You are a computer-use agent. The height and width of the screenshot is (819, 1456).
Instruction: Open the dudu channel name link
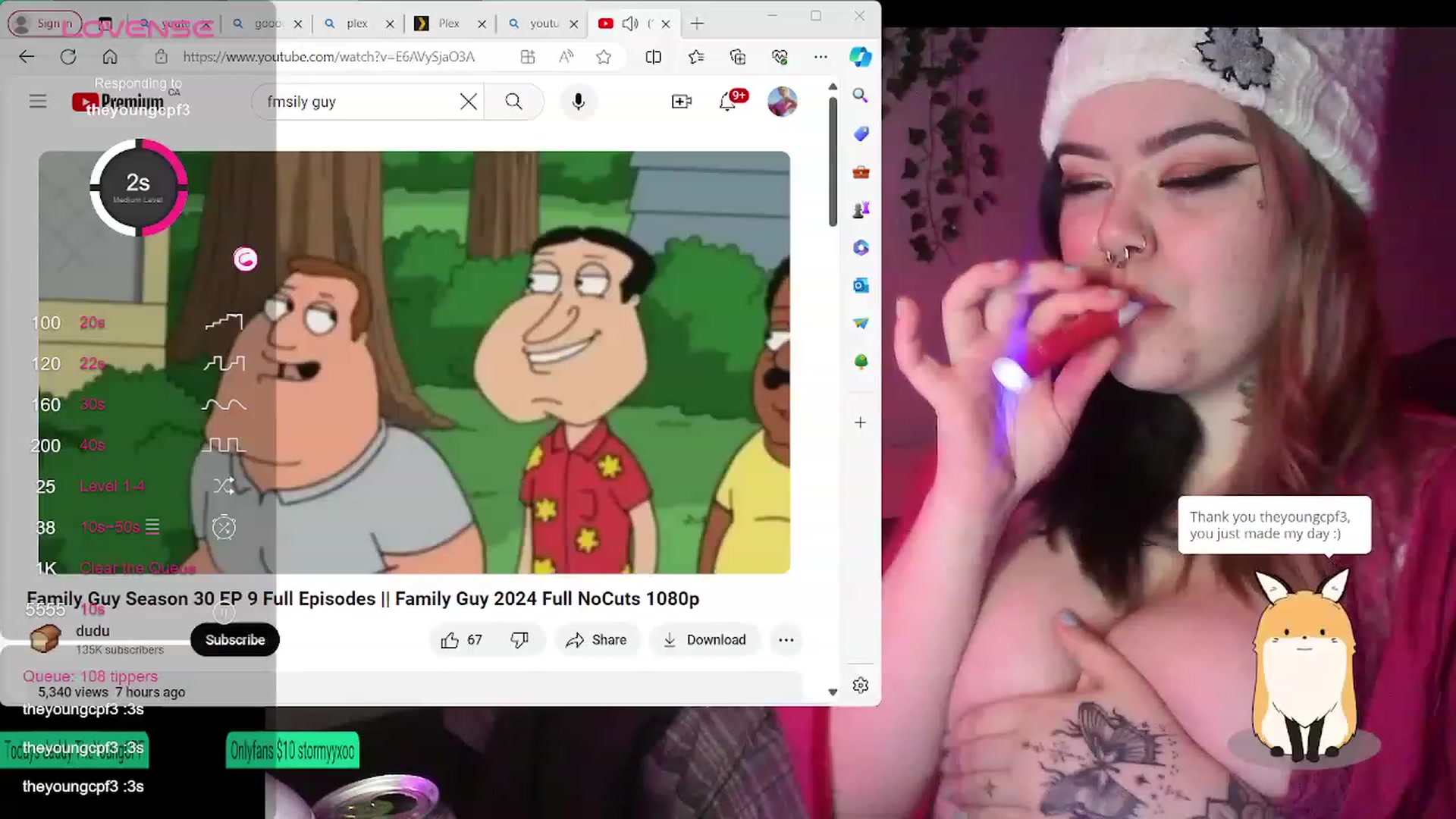pos(93,631)
